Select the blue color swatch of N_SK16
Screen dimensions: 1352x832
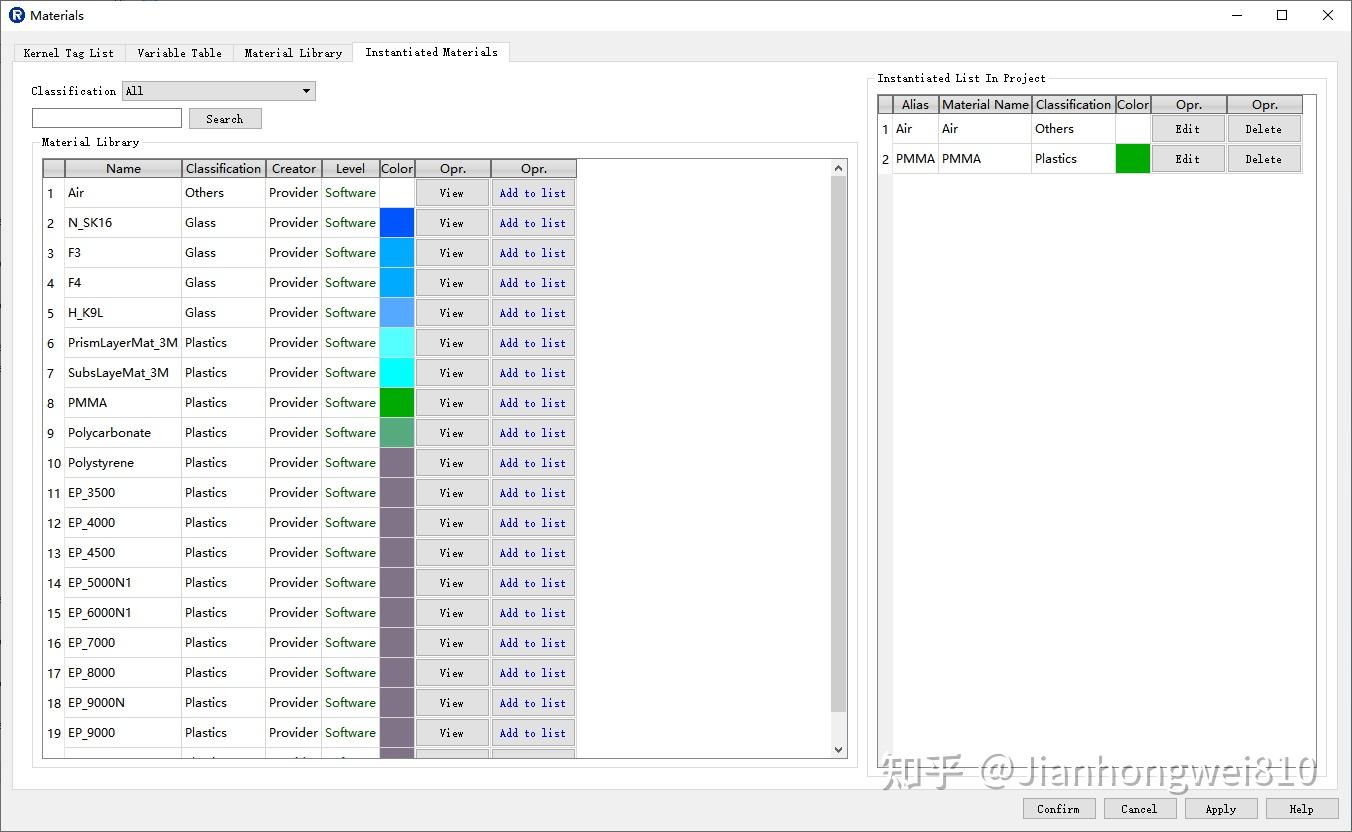pyautogui.click(x=396, y=222)
